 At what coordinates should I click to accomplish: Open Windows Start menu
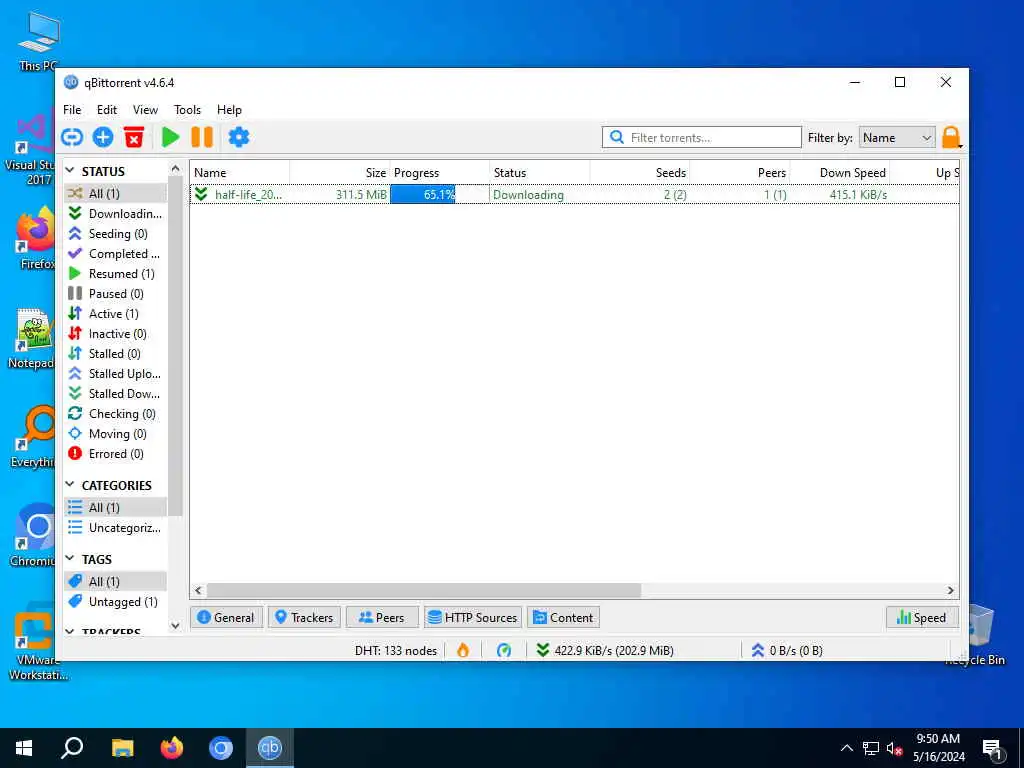tap(24, 748)
